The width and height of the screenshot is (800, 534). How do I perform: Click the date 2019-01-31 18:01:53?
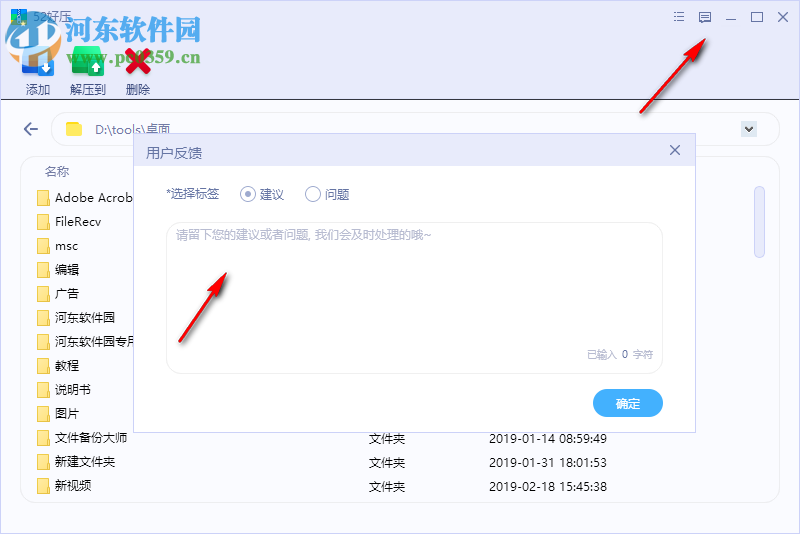point(547,463)
